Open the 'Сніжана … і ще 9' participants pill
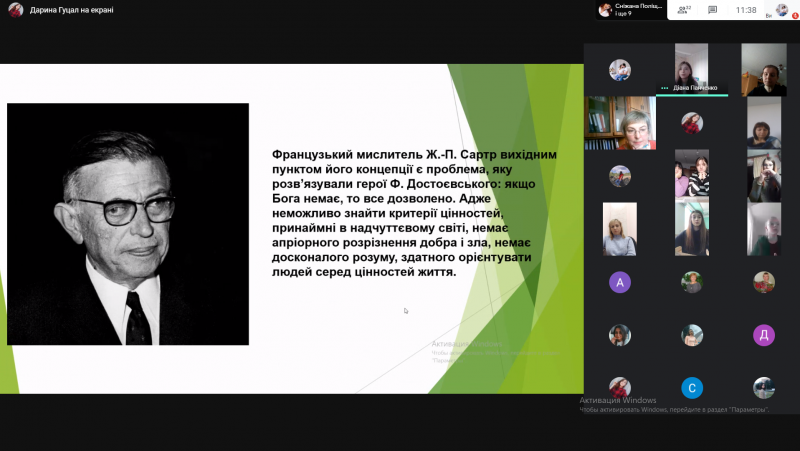800x451 pixels. (632, 10)
